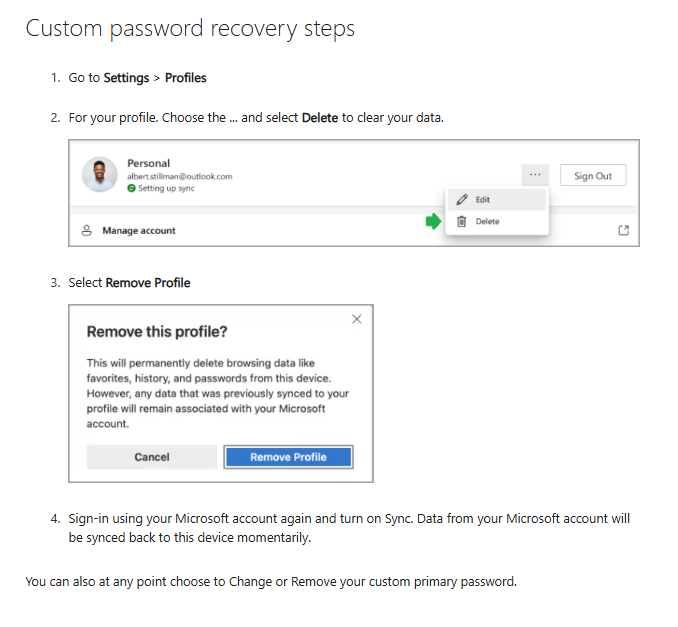The image size is (678, 627).
Task: Click the Manage account label
Action: [139, 231]
